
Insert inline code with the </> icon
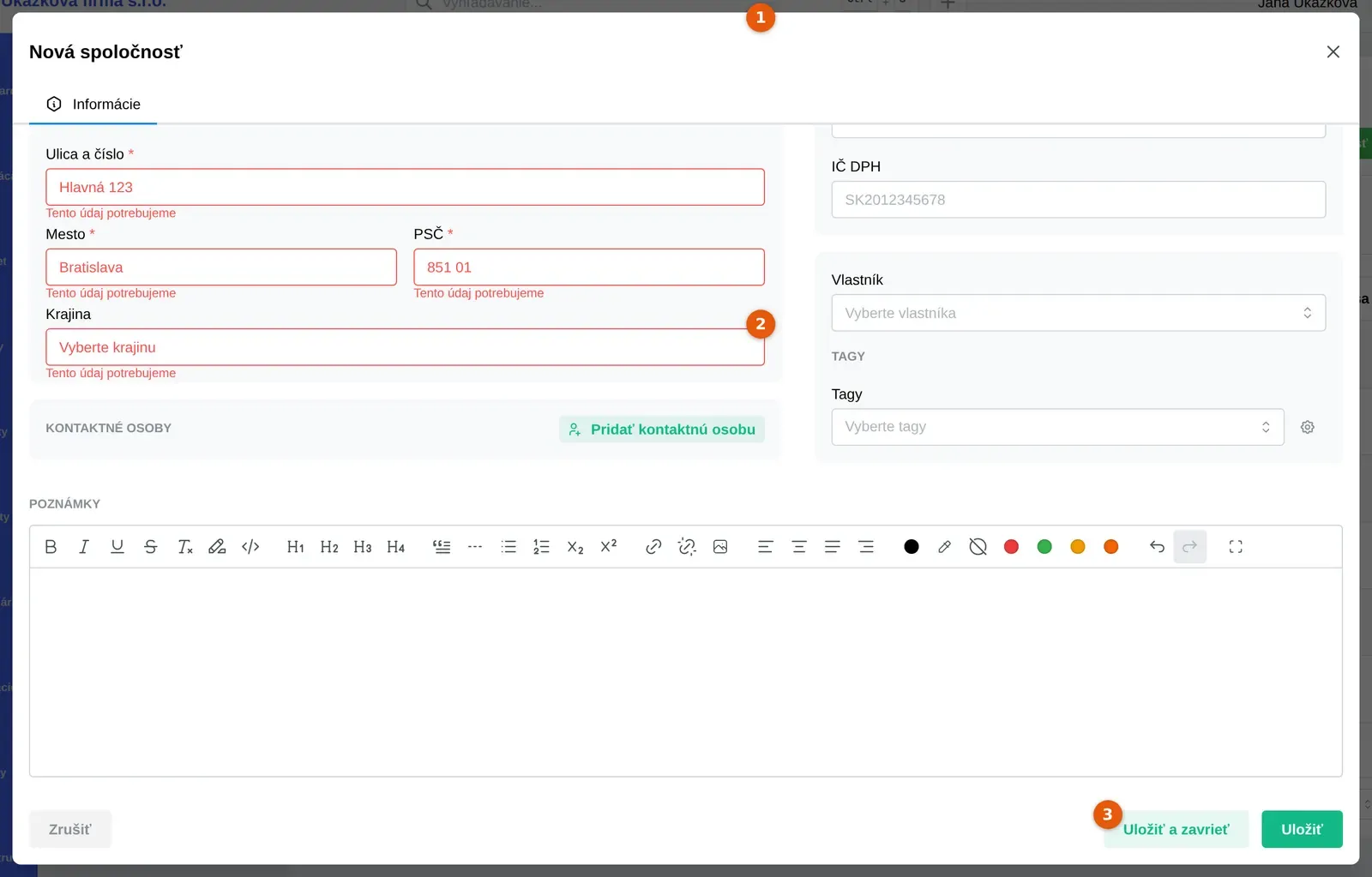pyautogui.click(x=250, y=547)
